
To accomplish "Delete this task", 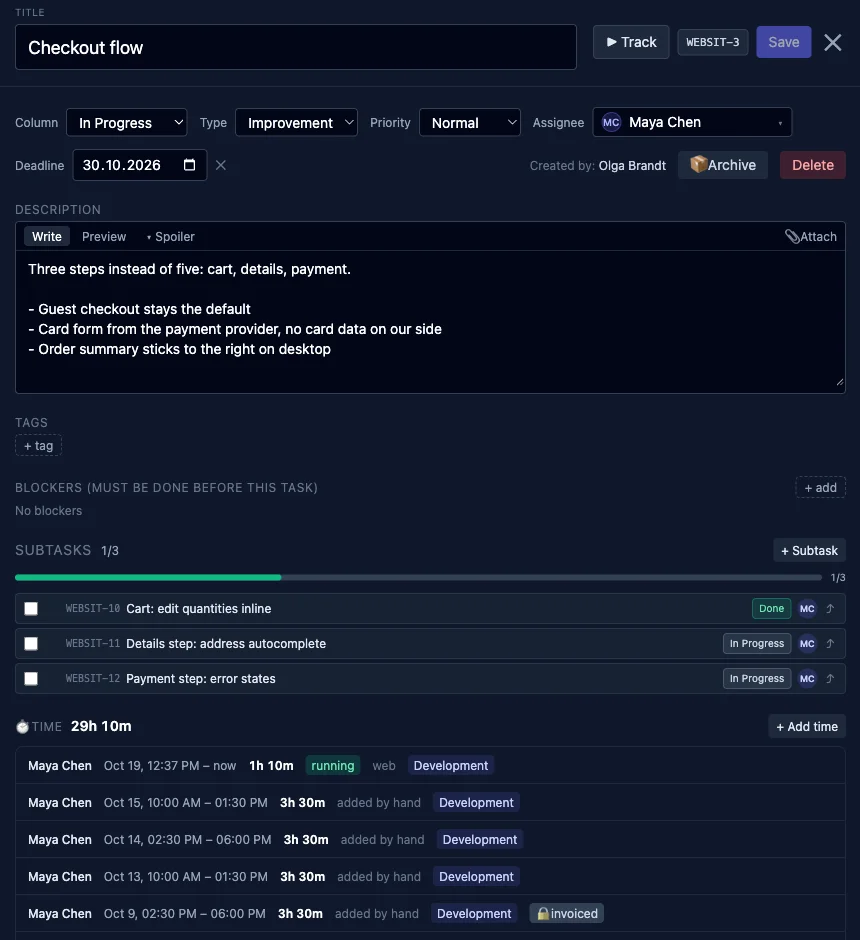I will (x=813, y=165).
